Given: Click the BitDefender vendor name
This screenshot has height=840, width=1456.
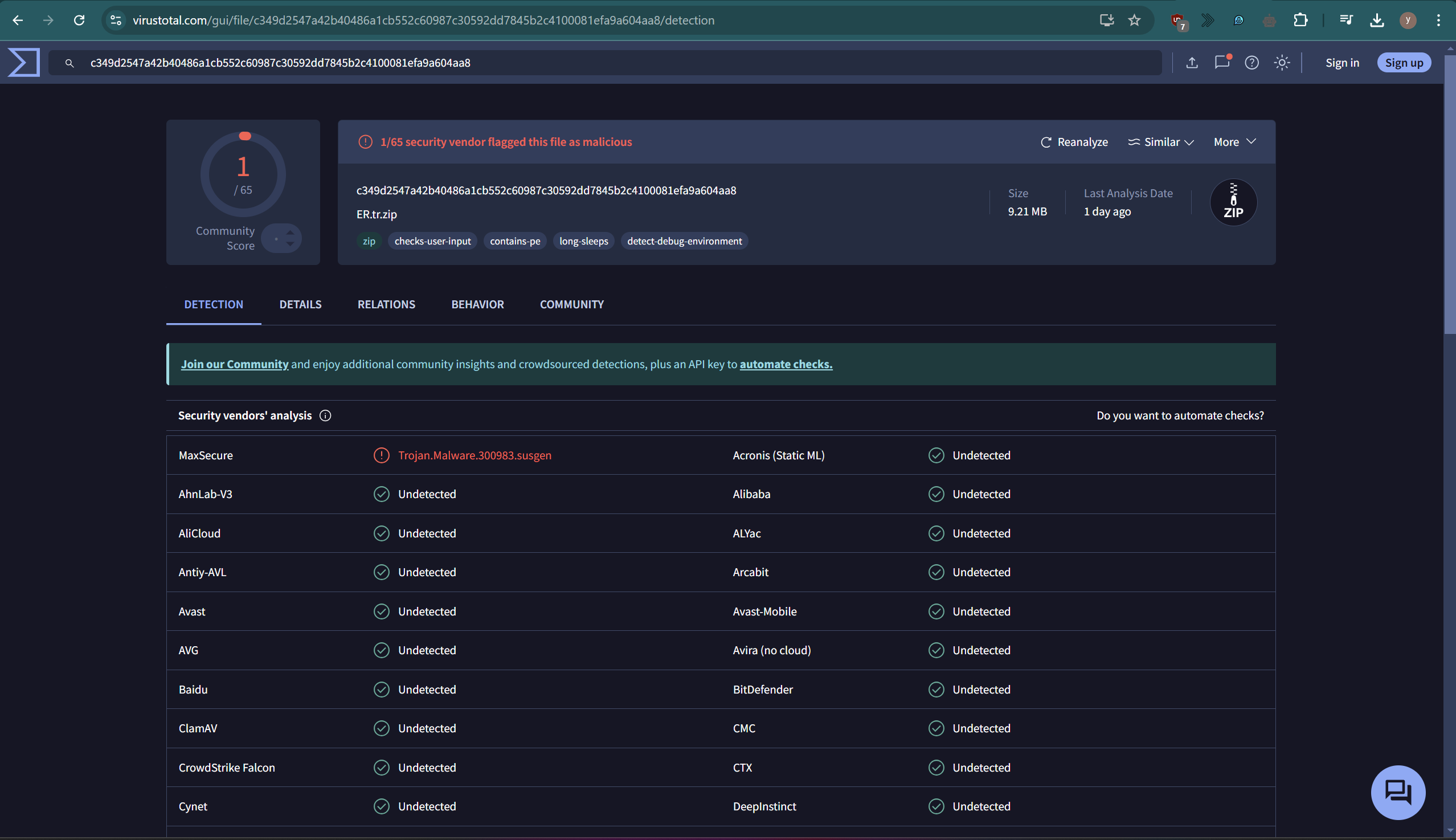Looking at the screenshot, I should point(762,690).
